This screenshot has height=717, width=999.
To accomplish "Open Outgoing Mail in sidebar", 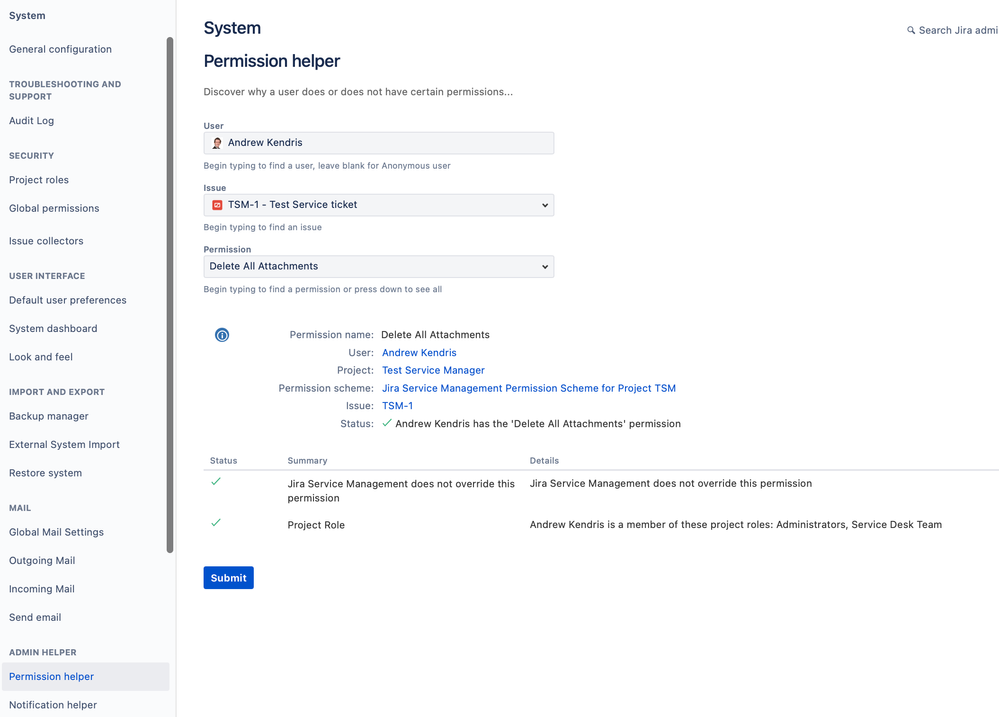I will click(x=42, y=561).
